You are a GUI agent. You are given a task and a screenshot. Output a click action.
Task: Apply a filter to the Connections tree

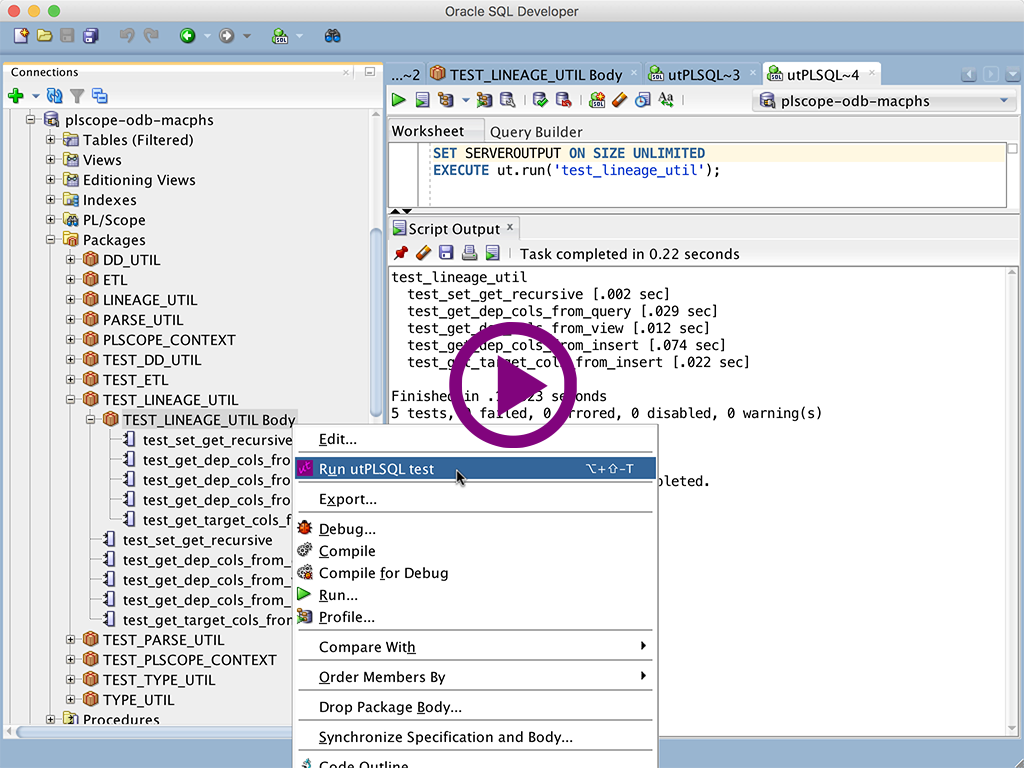coord(75,95)
